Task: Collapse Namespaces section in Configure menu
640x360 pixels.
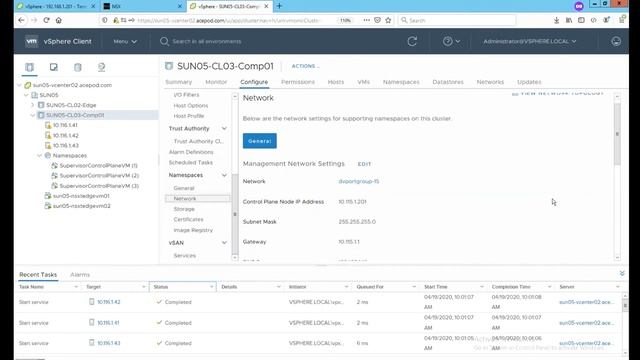Action: coord(224,175)
